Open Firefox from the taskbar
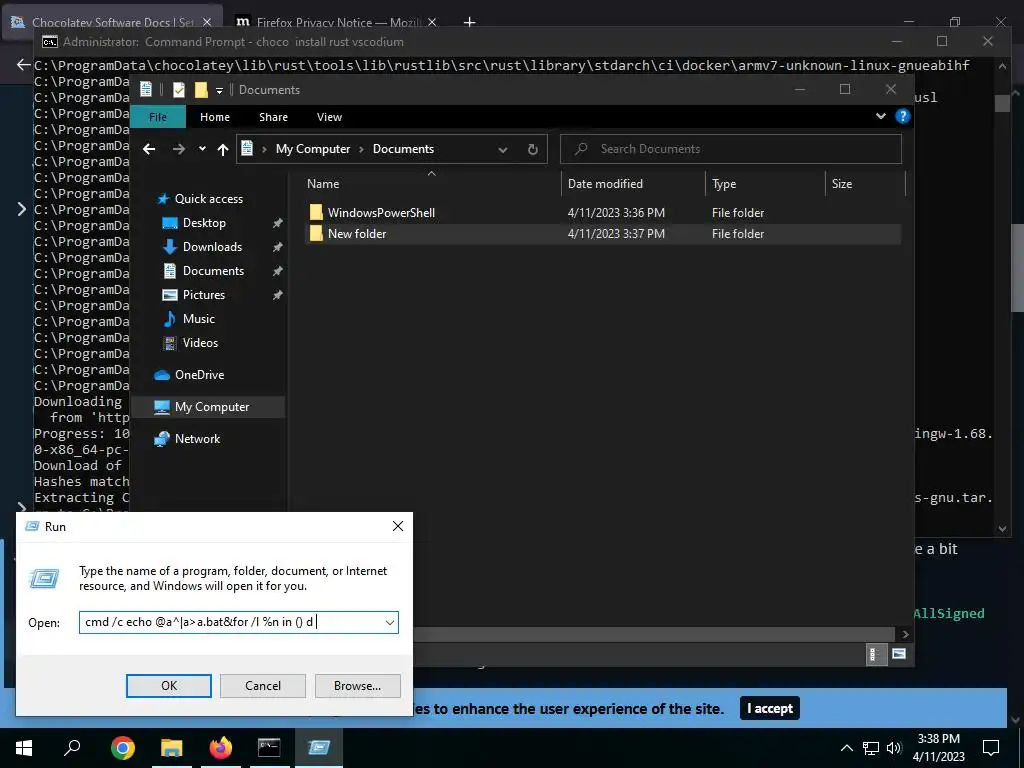Image resolution: width=1024 pixels, height=768 pixels. pos(221,748)
